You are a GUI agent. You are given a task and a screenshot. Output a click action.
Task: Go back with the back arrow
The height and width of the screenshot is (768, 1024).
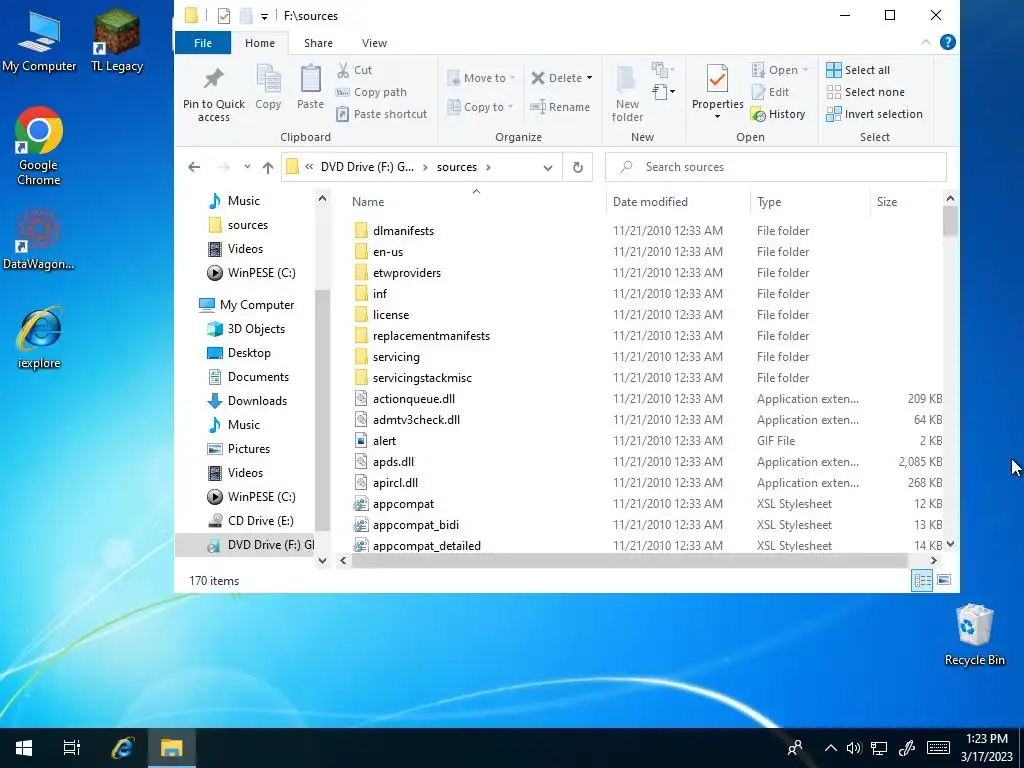tap(194, 167)
